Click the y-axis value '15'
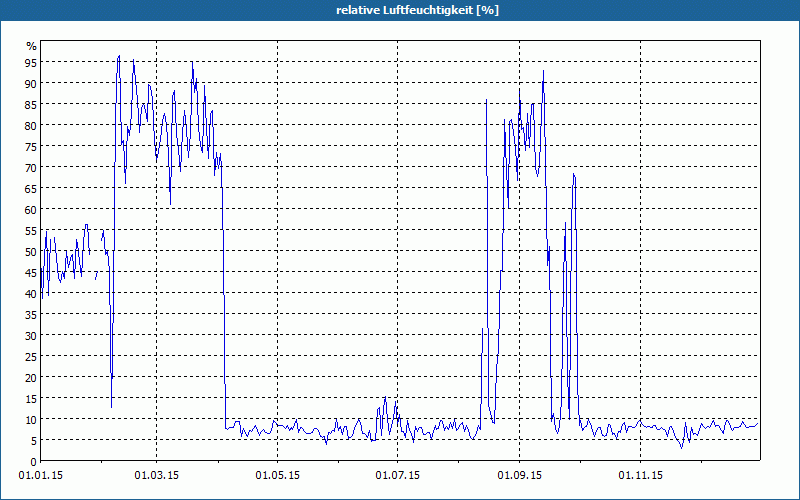Screen dimensions: 800x500 (x=31, y=398)
